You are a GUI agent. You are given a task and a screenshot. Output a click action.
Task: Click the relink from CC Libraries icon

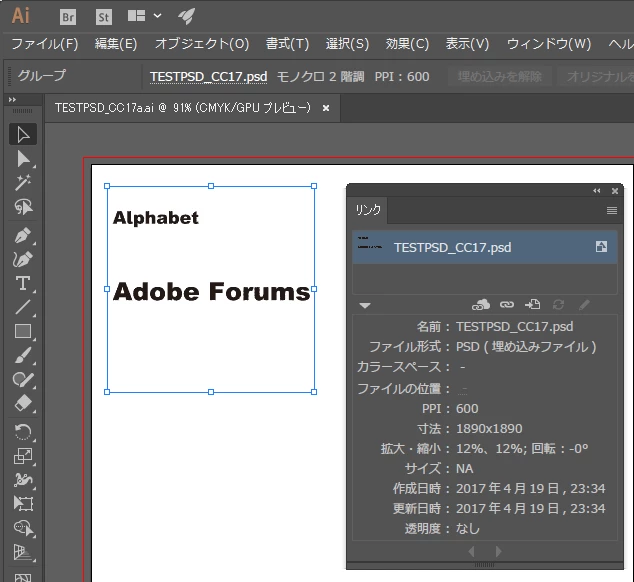pos(481,305)
